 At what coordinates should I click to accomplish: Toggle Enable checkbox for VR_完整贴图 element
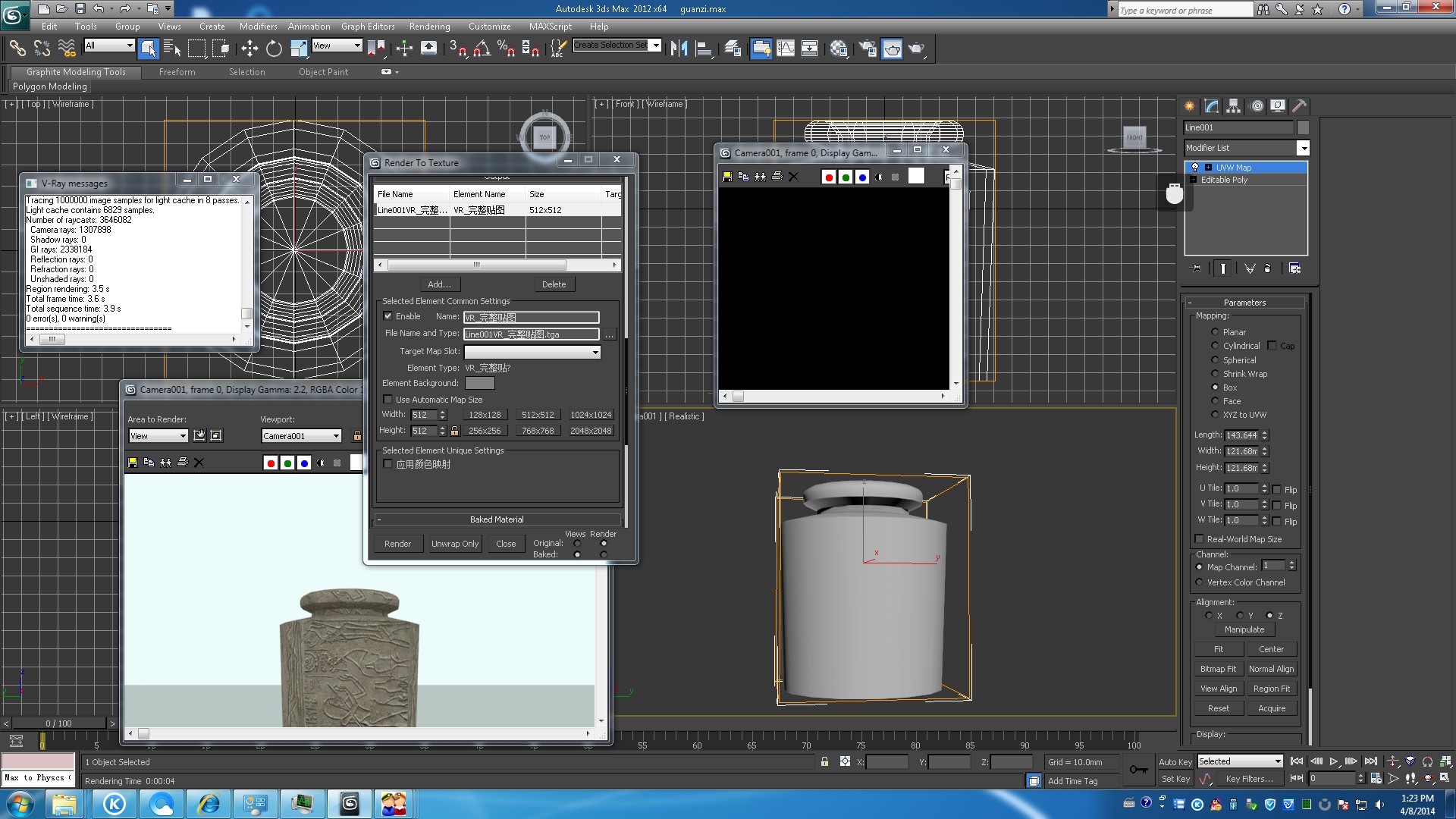[388, 316]
